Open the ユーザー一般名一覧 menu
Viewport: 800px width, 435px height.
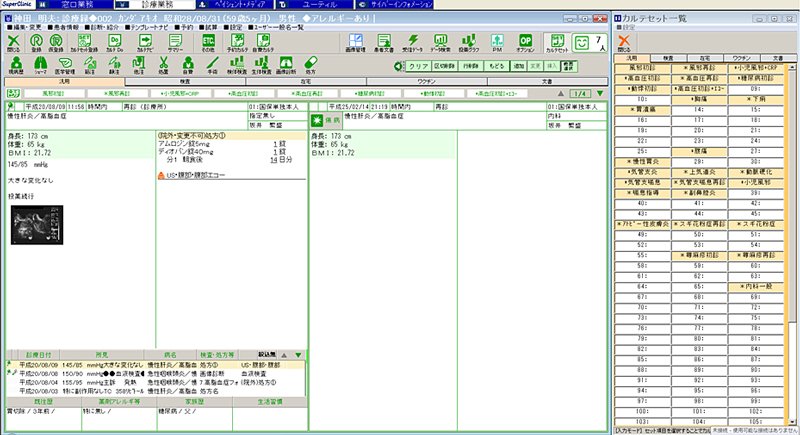276,27
